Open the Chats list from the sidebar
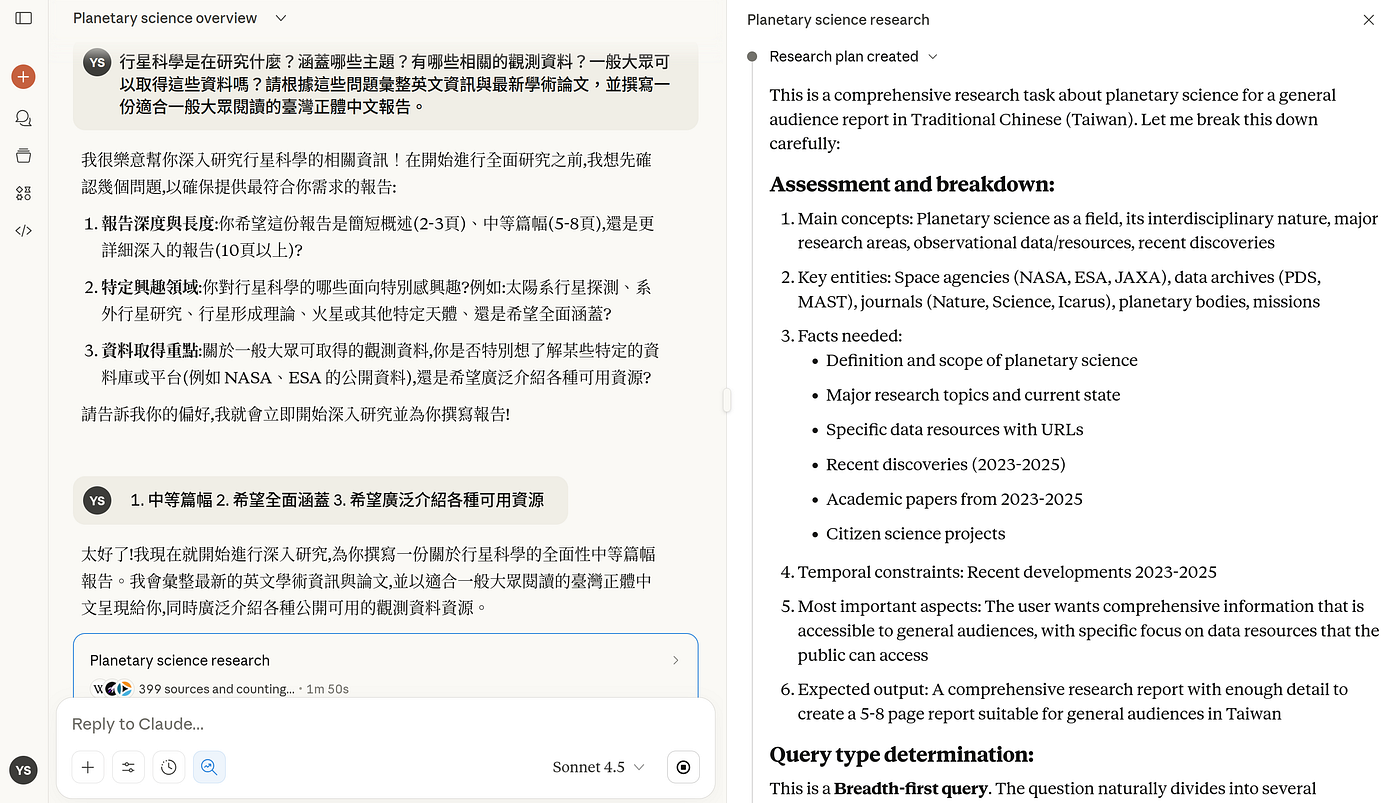 [x=24, y=118]
